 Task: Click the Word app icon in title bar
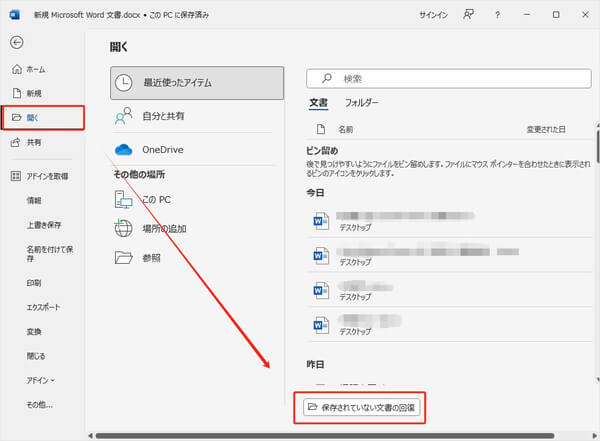point(15,15)
